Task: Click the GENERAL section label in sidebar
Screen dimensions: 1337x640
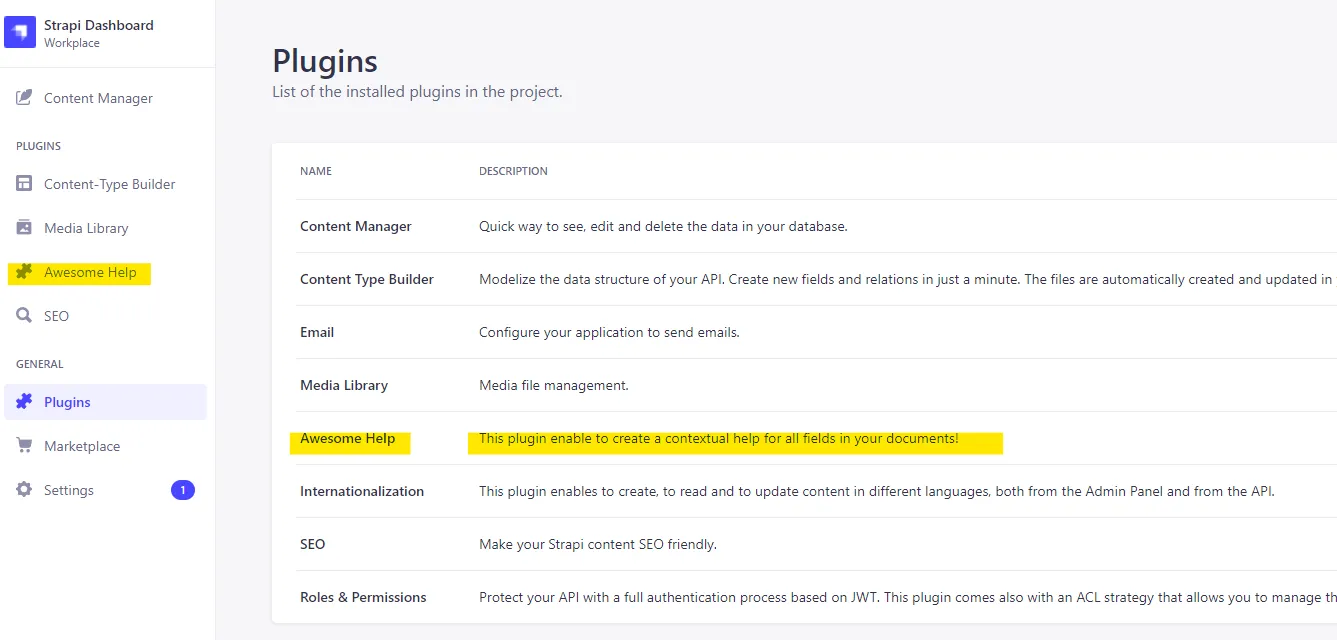Action: [x=40, y=364]
